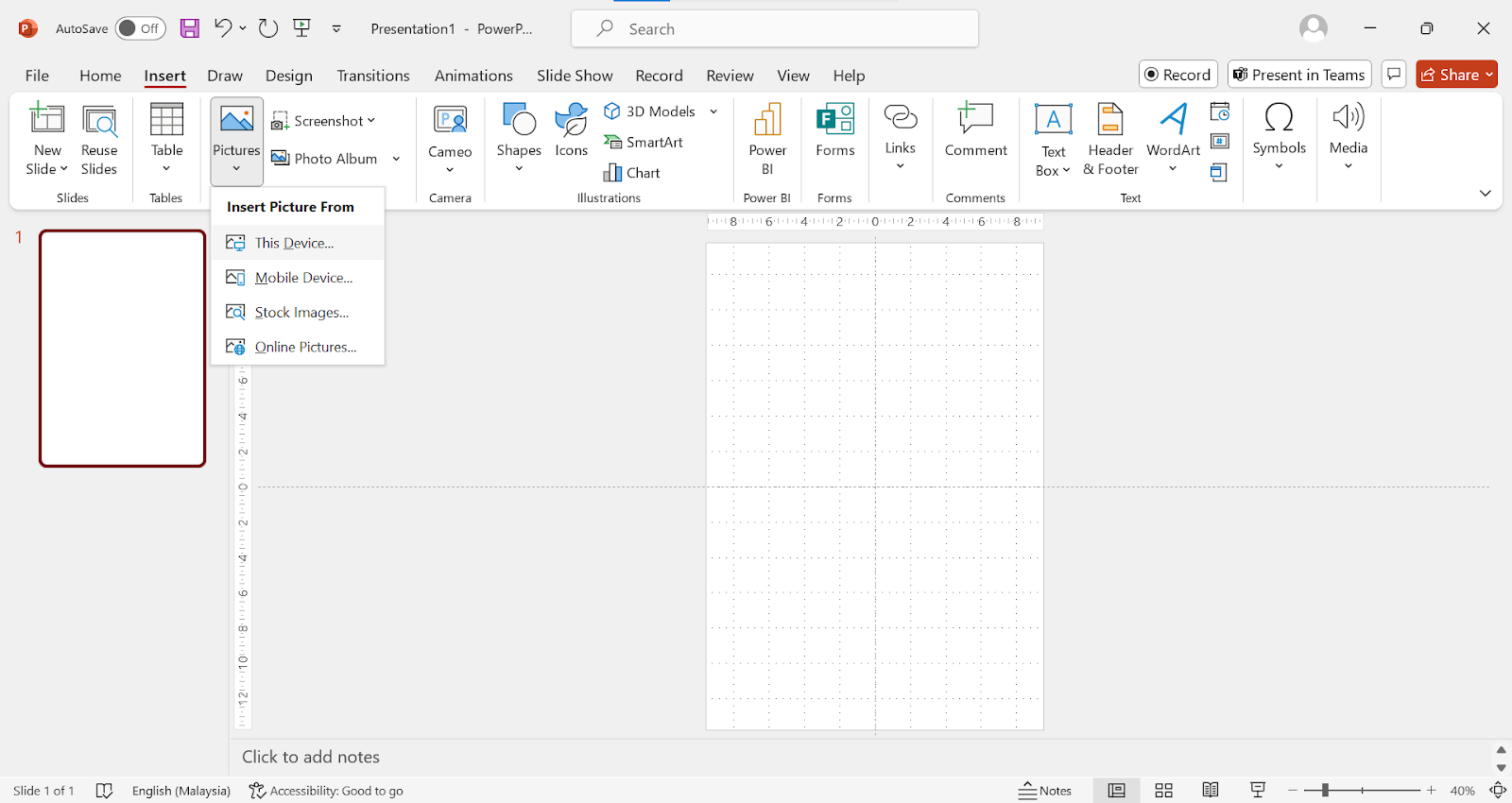Open Header & Footer dialog

[1110, 140]
